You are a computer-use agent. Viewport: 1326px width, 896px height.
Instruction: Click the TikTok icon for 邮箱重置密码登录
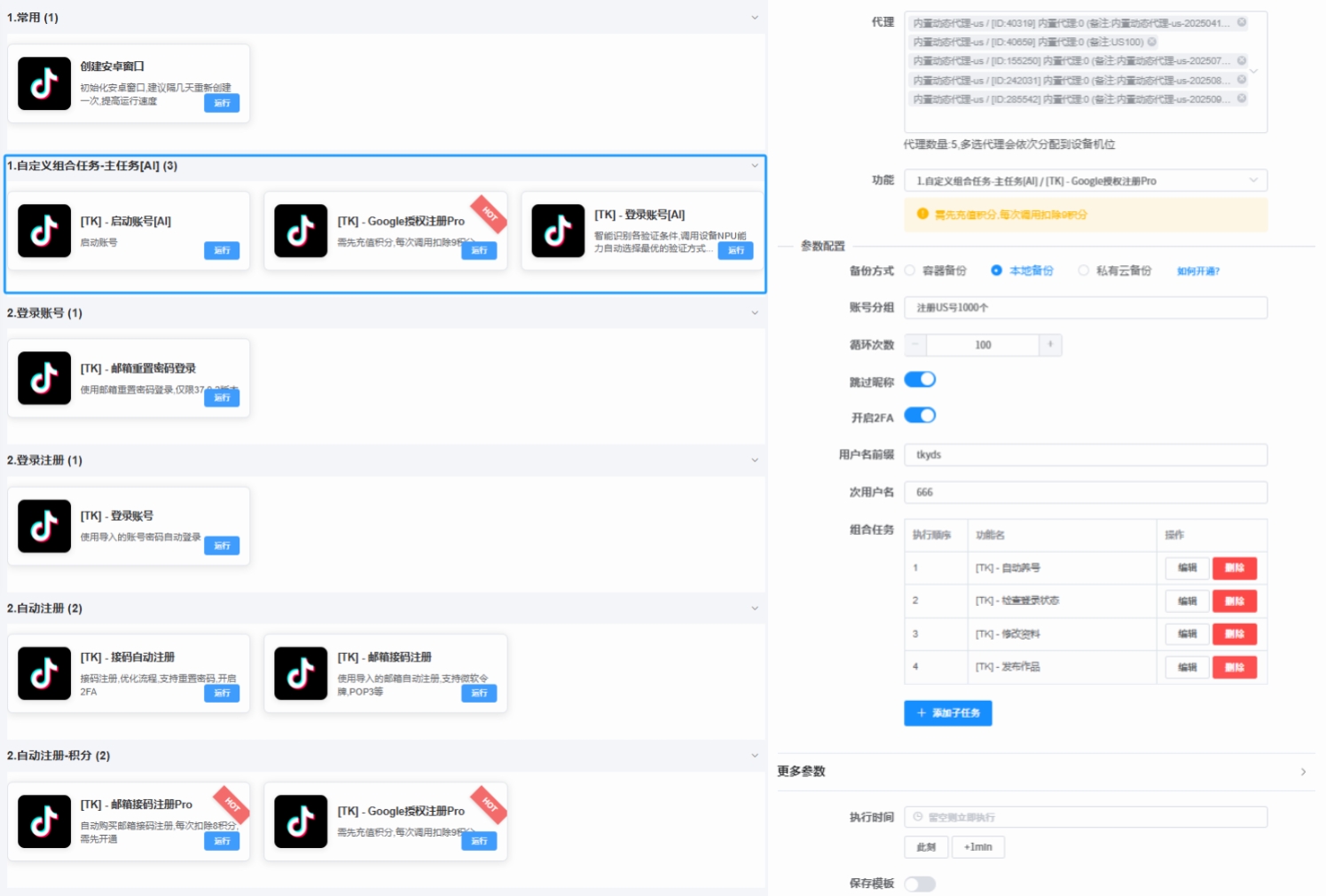pos(44,378)
